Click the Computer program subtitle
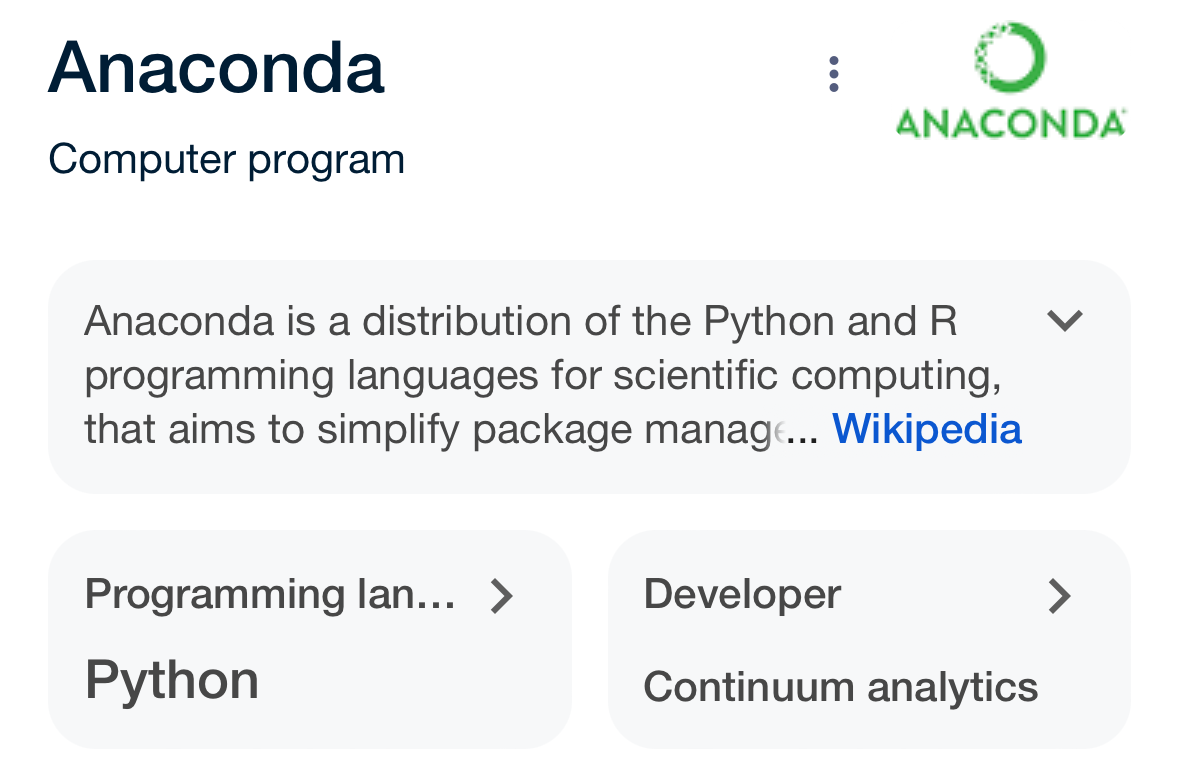1179x775 pixels. 226,158
